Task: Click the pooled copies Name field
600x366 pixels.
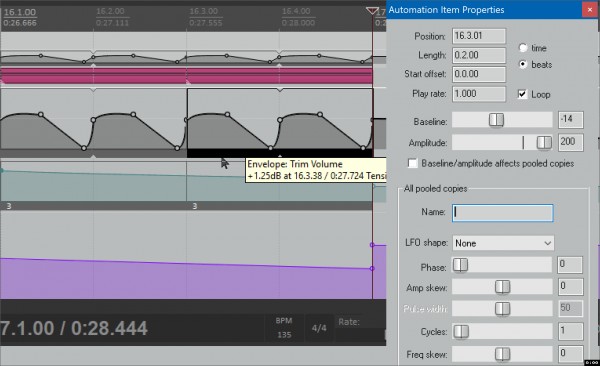Action: click(x=503, y=213)
